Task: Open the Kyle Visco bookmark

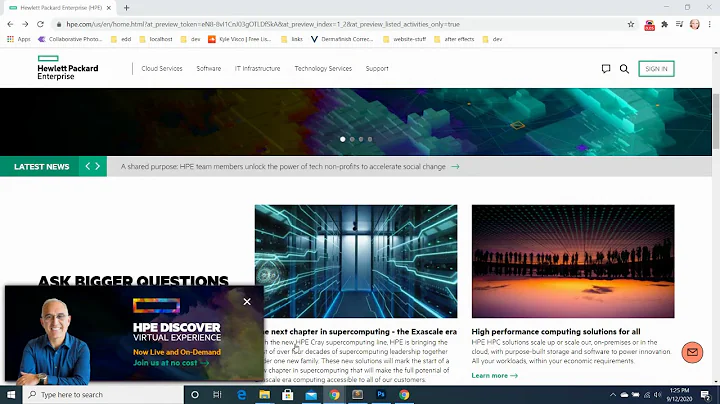Action: pyautogui.click(x=240, y=39)
